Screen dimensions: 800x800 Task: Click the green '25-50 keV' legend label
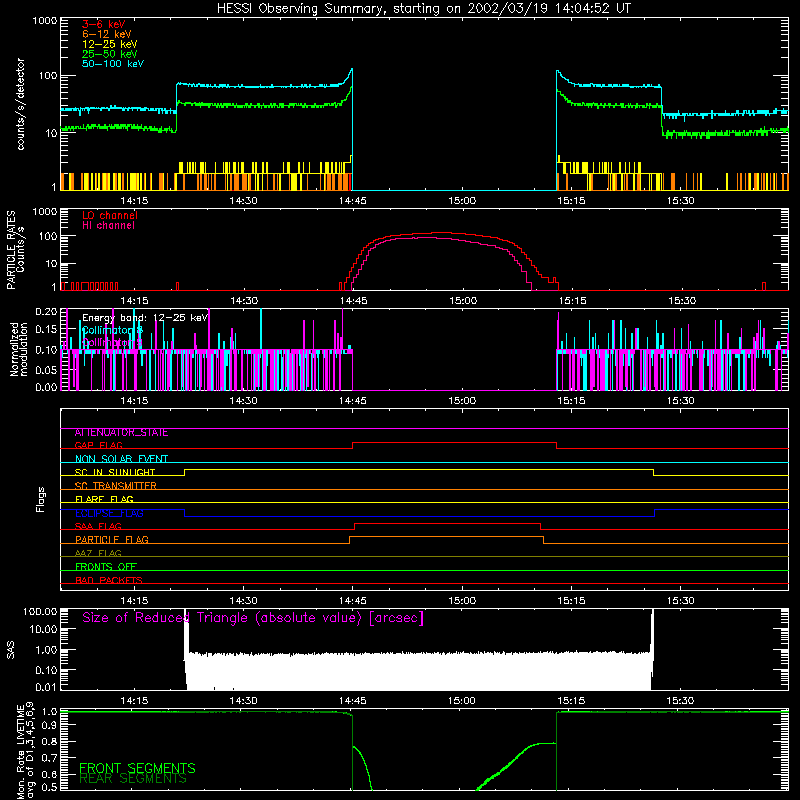pos(110,54)
